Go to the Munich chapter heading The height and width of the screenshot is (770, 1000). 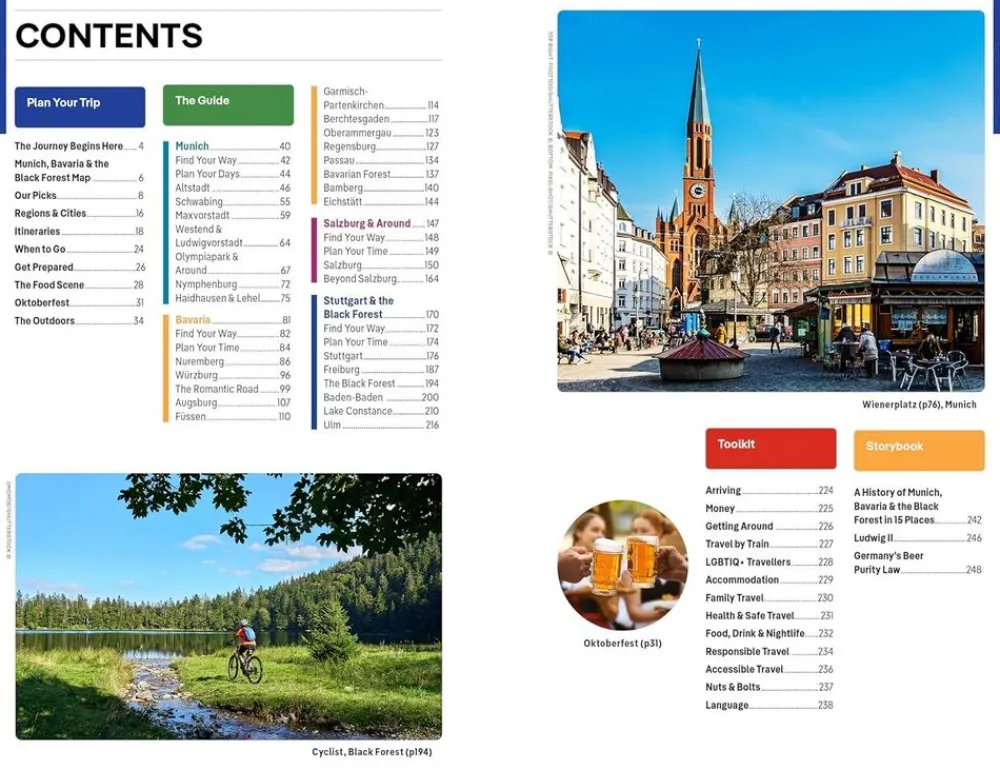click(192, 146)
